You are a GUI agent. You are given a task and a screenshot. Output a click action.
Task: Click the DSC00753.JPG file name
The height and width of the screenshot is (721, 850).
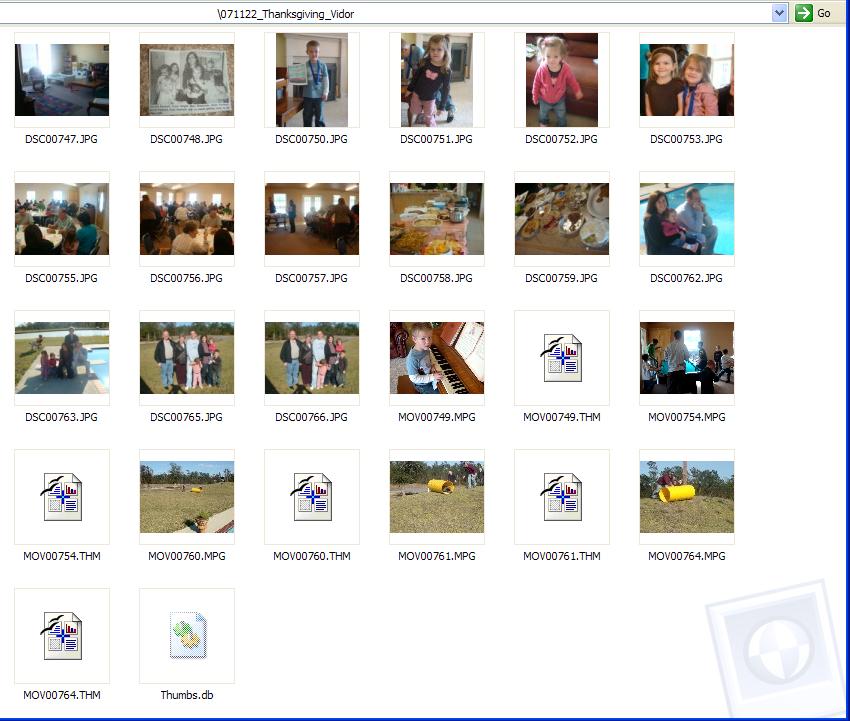click(x=686, y=139)
